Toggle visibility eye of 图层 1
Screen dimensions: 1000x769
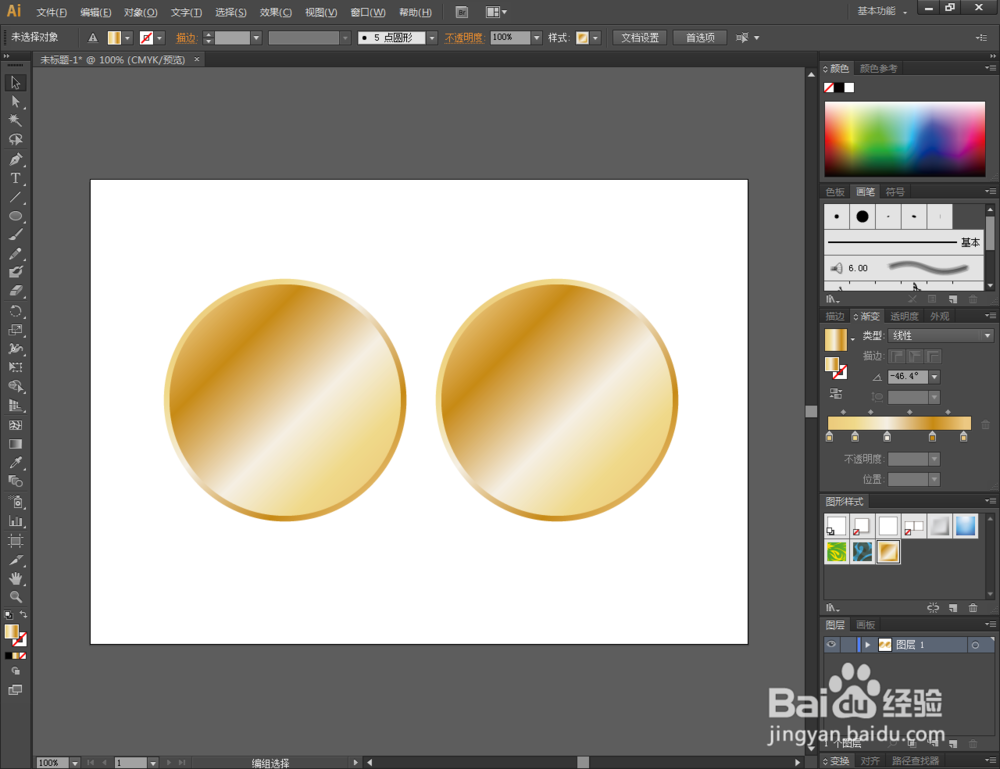(x=831, y=645)
